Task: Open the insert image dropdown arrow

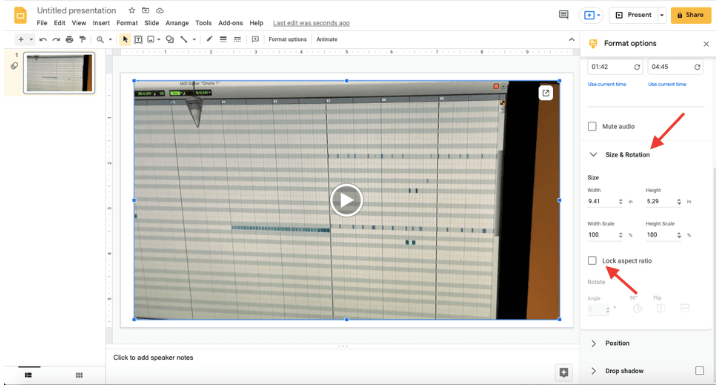Action: pos(158,40)
